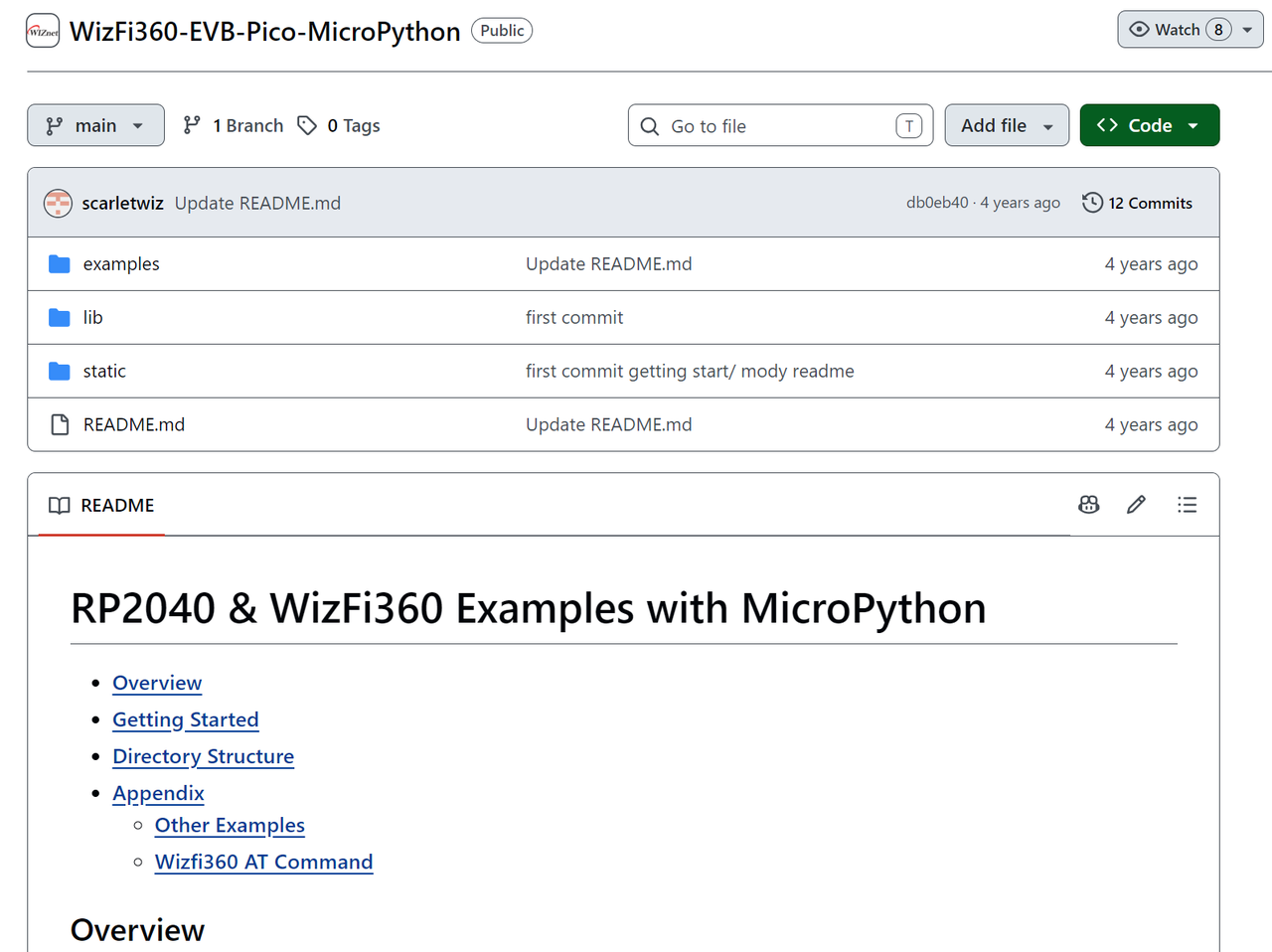Open Copilot icon in README header
Screen dimensions: 1272x952
(1089, 505)
